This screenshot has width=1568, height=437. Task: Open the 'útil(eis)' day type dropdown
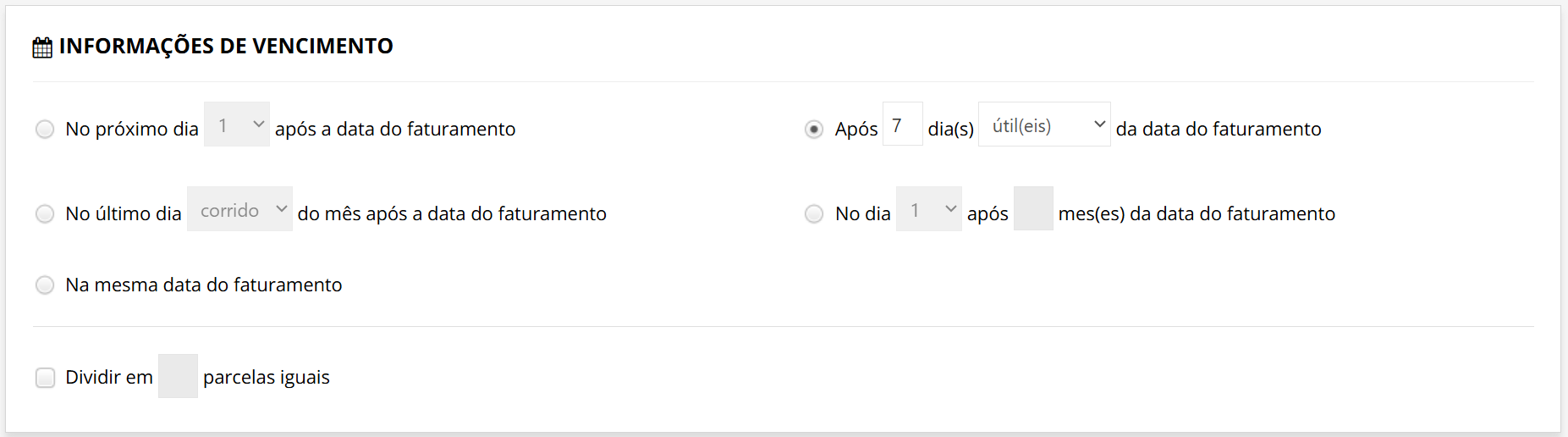tap(1043, 124)
